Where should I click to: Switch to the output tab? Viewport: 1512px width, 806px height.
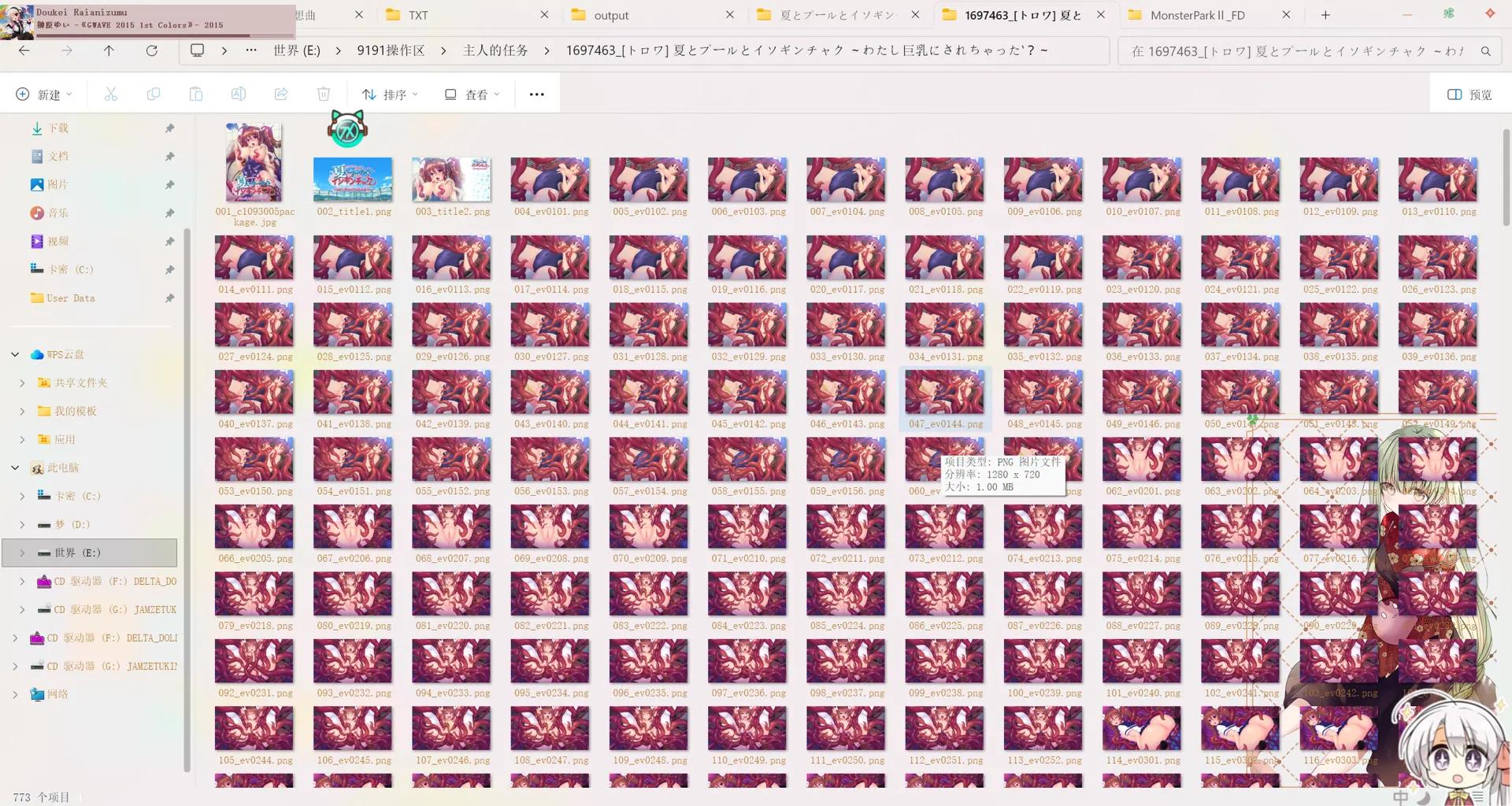[x=650, y=15]
